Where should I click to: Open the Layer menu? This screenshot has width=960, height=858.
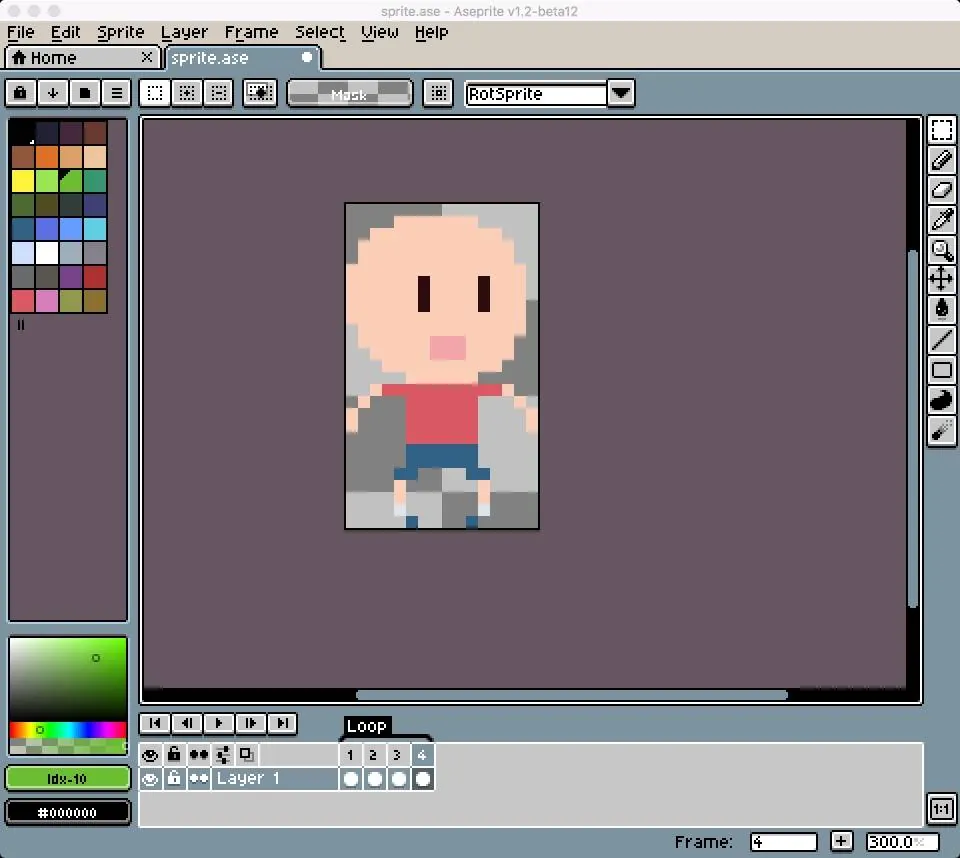point(184,32)
